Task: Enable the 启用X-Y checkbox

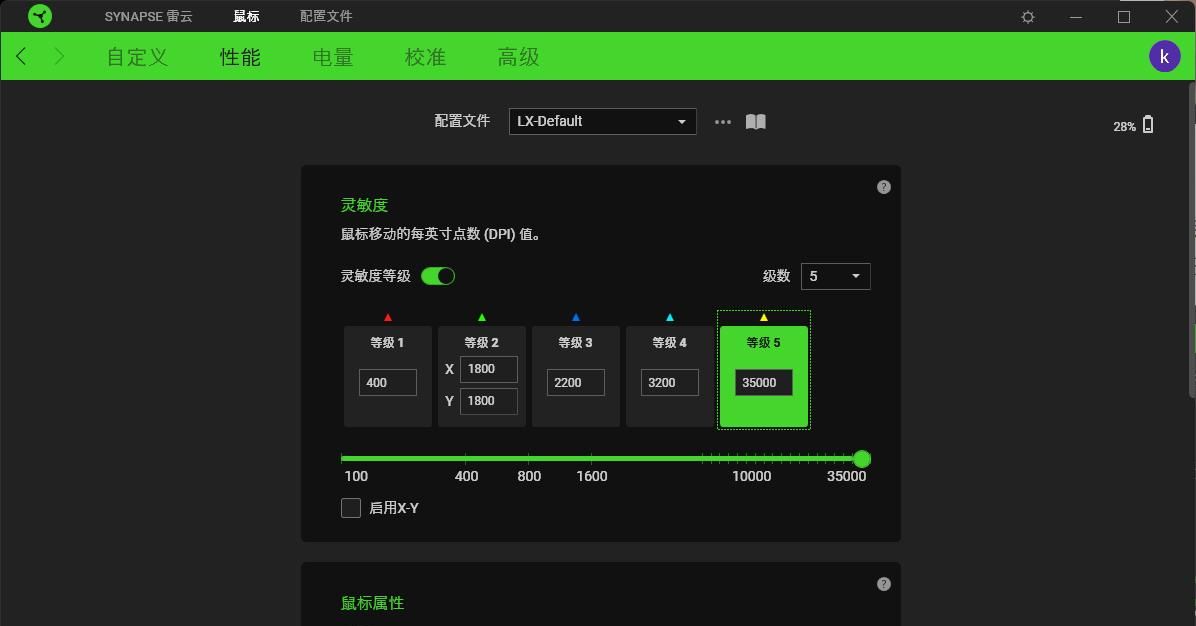Action: pos(351,508)
